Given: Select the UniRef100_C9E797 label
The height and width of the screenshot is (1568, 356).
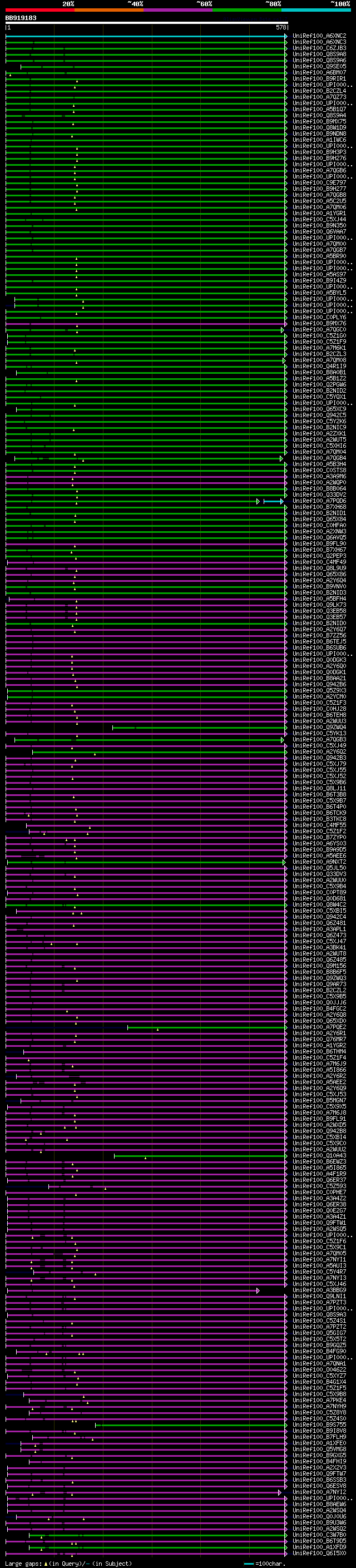Looking at the screenshot, I should pyautogui.click(x=319, y=182).
